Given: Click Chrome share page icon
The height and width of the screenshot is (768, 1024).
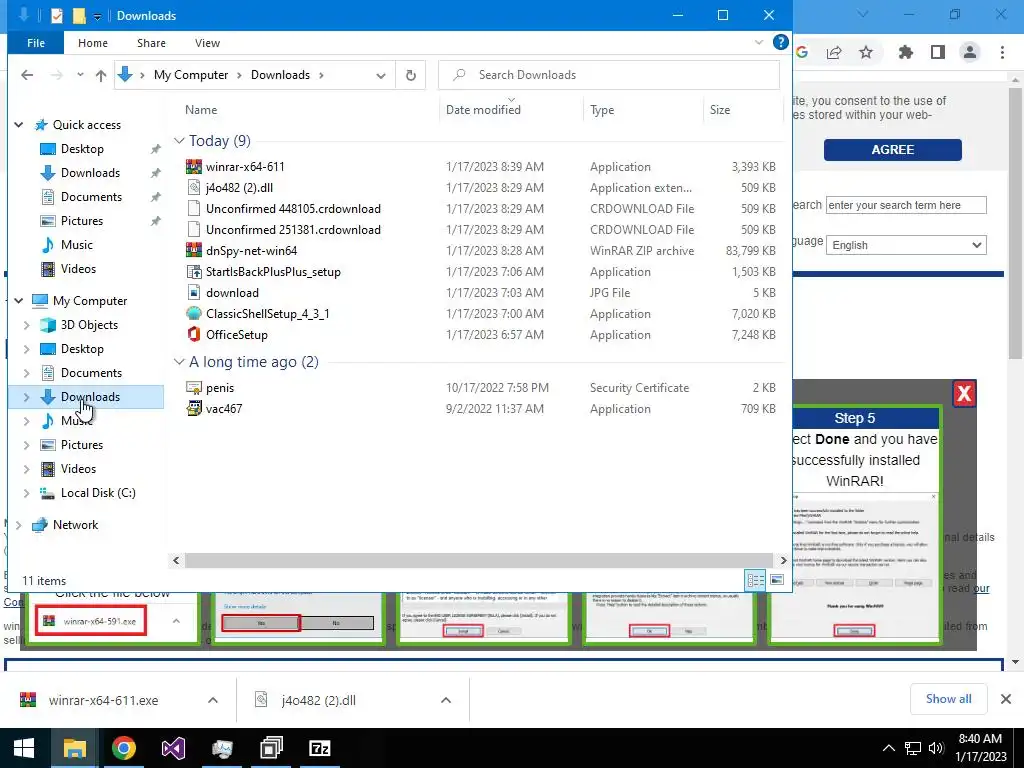Looking at the screenshot, I should 834,52.
